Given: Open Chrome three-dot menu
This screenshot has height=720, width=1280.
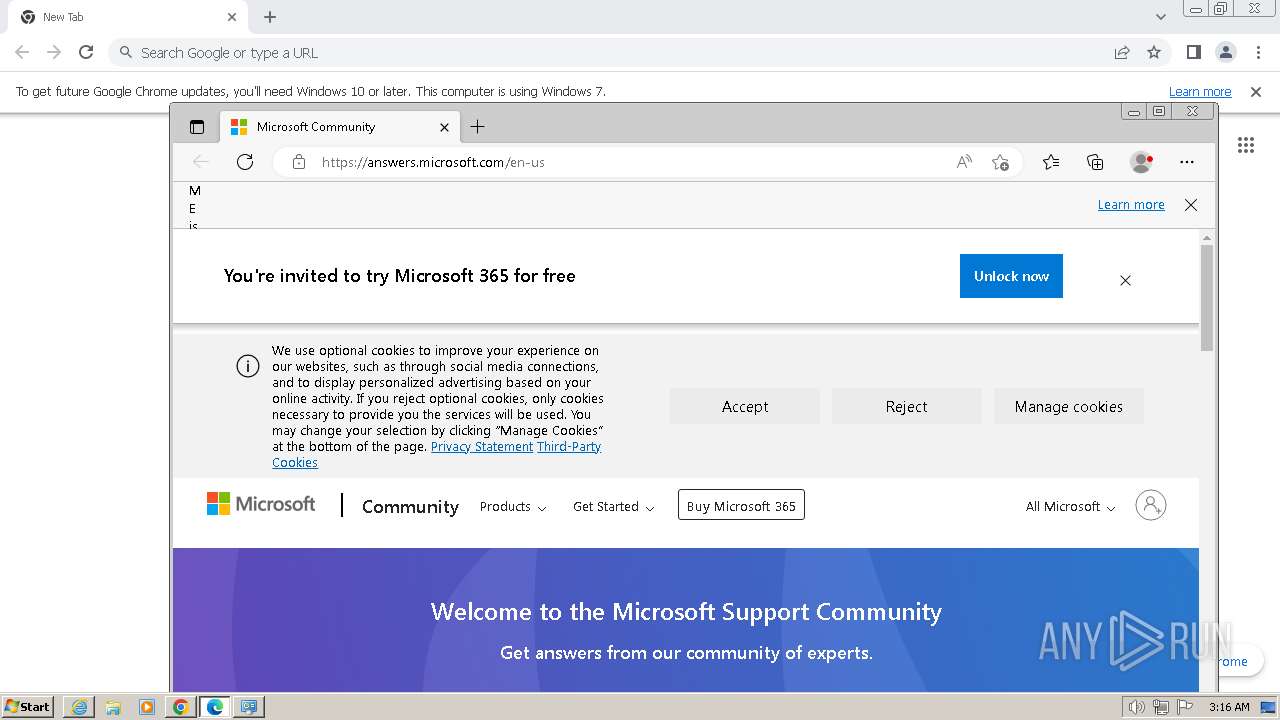Looking at the screenshot, I should tap(1258, 52).
